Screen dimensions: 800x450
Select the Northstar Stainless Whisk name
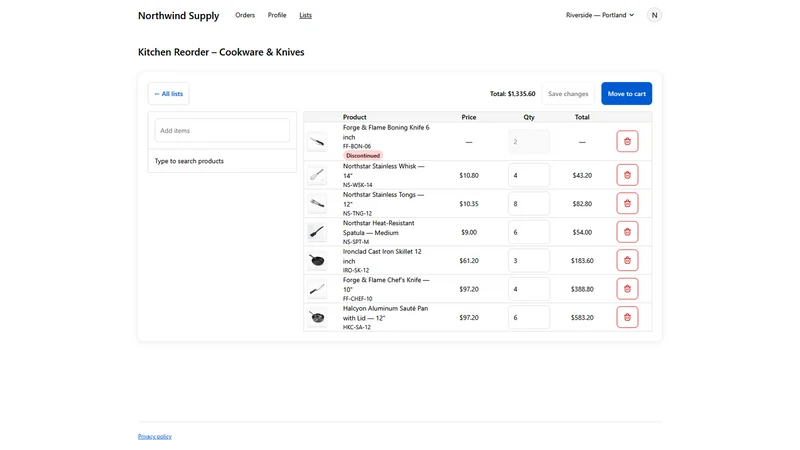(x=384, y=171)
